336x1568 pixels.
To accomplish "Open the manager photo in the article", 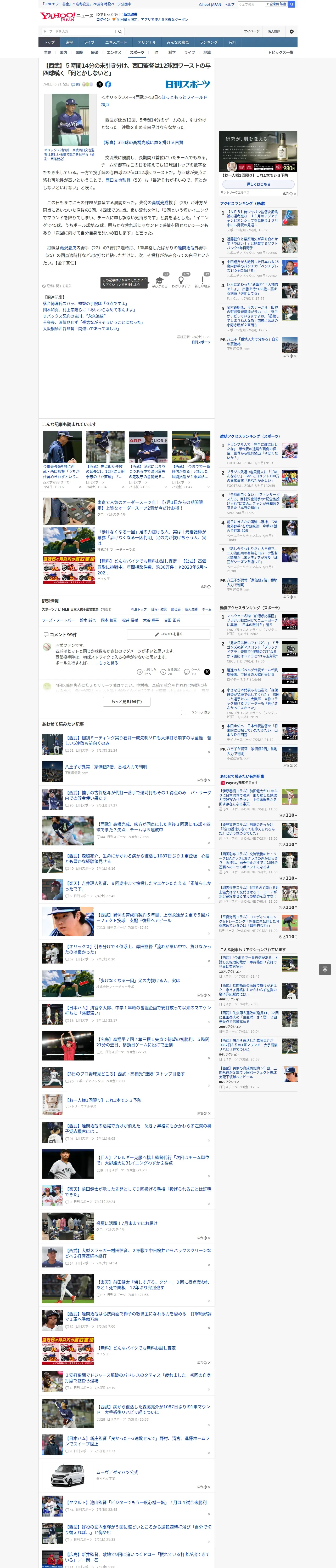I will click(x=70, y=119).
